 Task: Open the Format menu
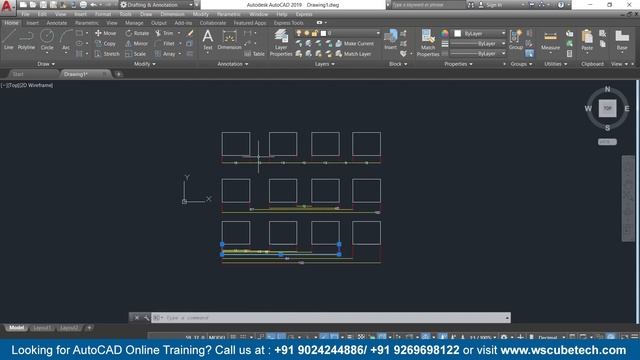tap(103, 14)
